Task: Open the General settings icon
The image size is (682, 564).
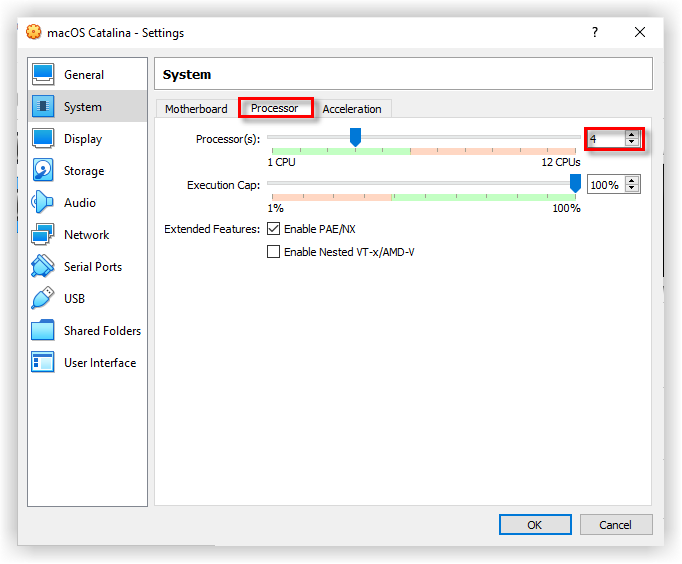Action: [43, 75]
